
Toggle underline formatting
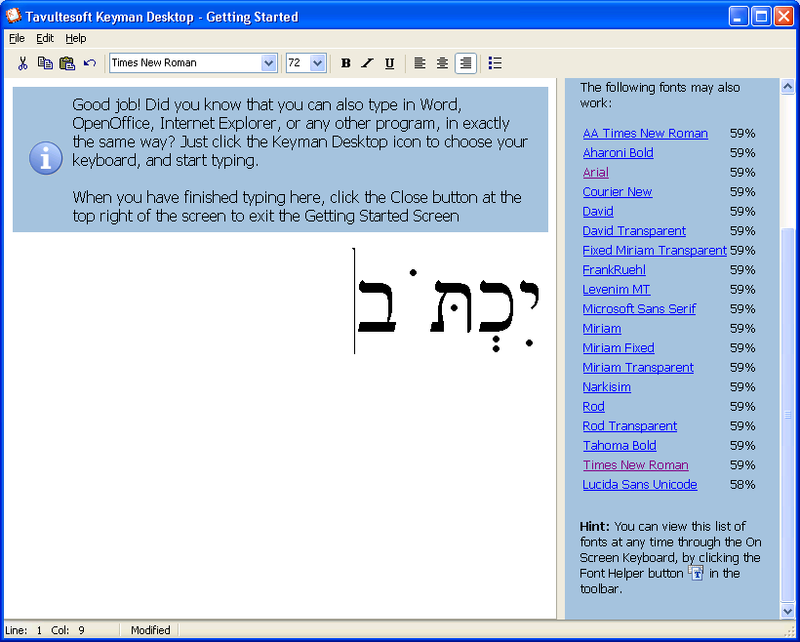[389, 63]
